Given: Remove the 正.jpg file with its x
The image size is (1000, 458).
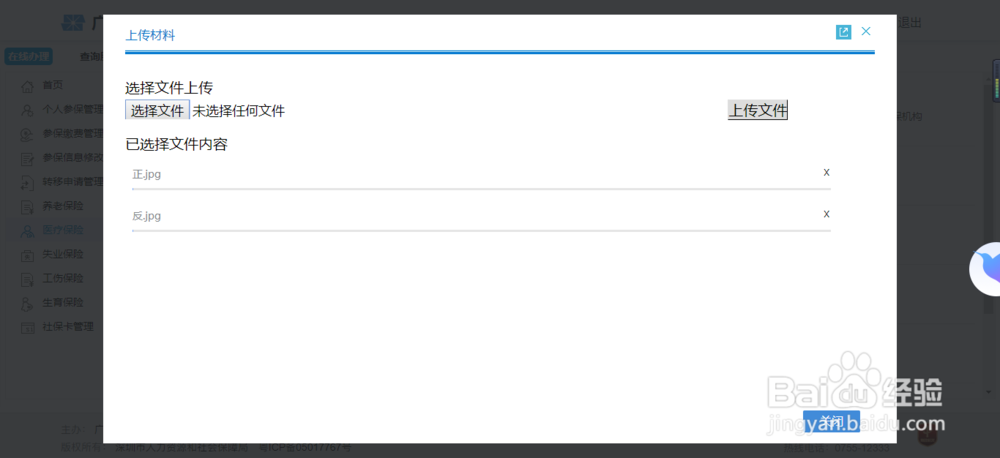Looking at the screenshot, I should 826,172.
